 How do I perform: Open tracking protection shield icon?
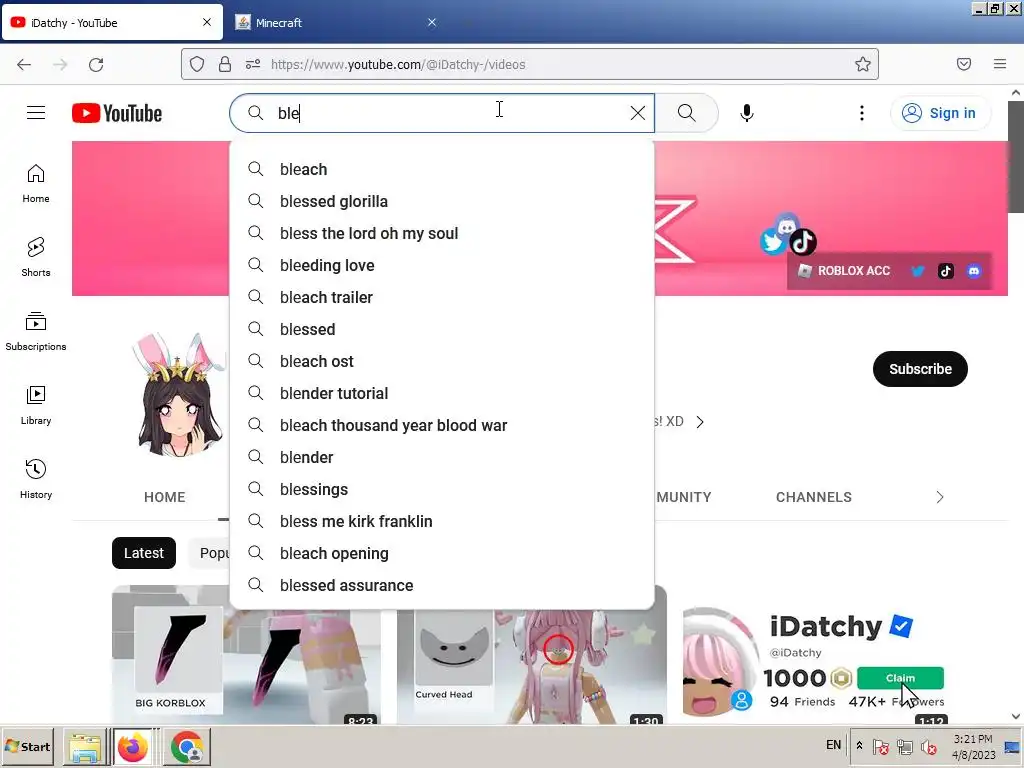coord(197,64)
